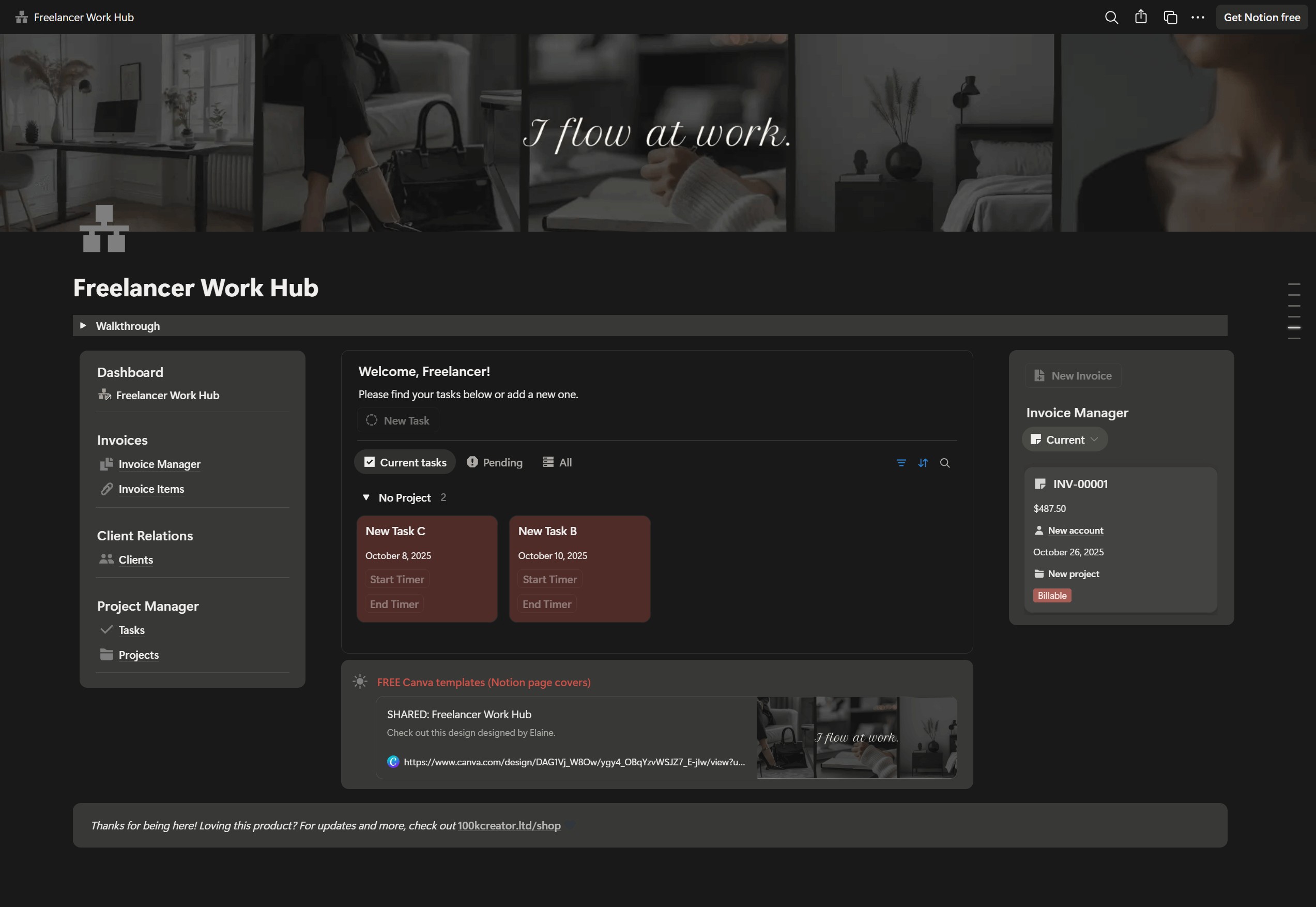The height and width of the screenshot is (907, 1316).
Task: Open the Current view dropdown in Invoice Manager
Action: [1064, 440]
